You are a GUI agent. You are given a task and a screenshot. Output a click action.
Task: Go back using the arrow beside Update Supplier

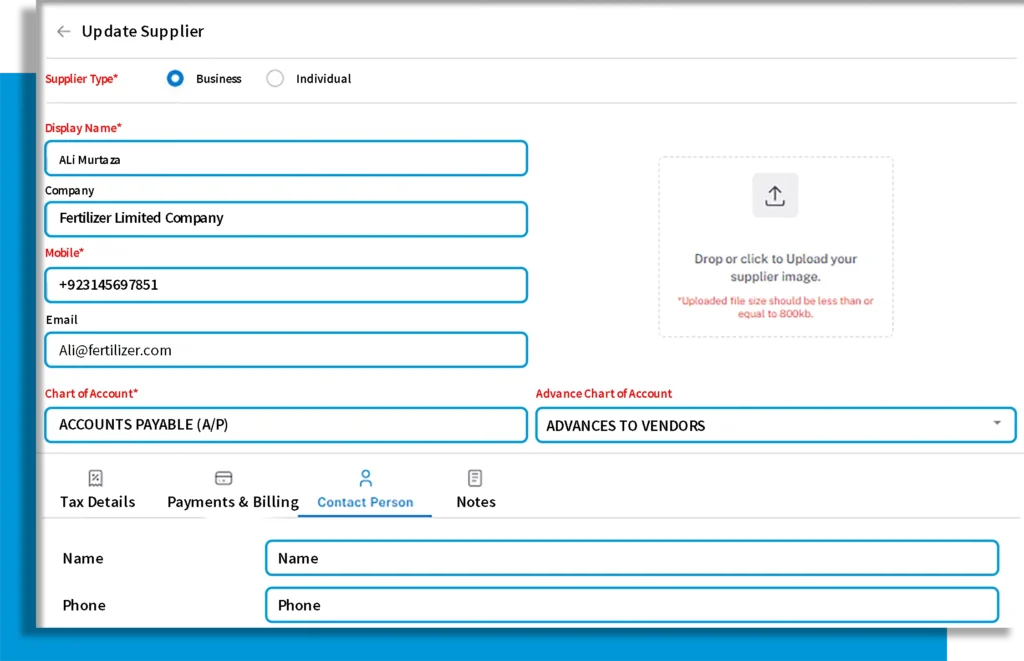coord(63,31)
